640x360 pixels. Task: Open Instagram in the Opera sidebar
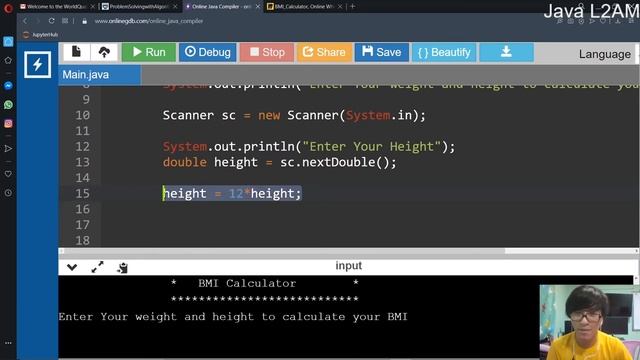tap(8, 124)
